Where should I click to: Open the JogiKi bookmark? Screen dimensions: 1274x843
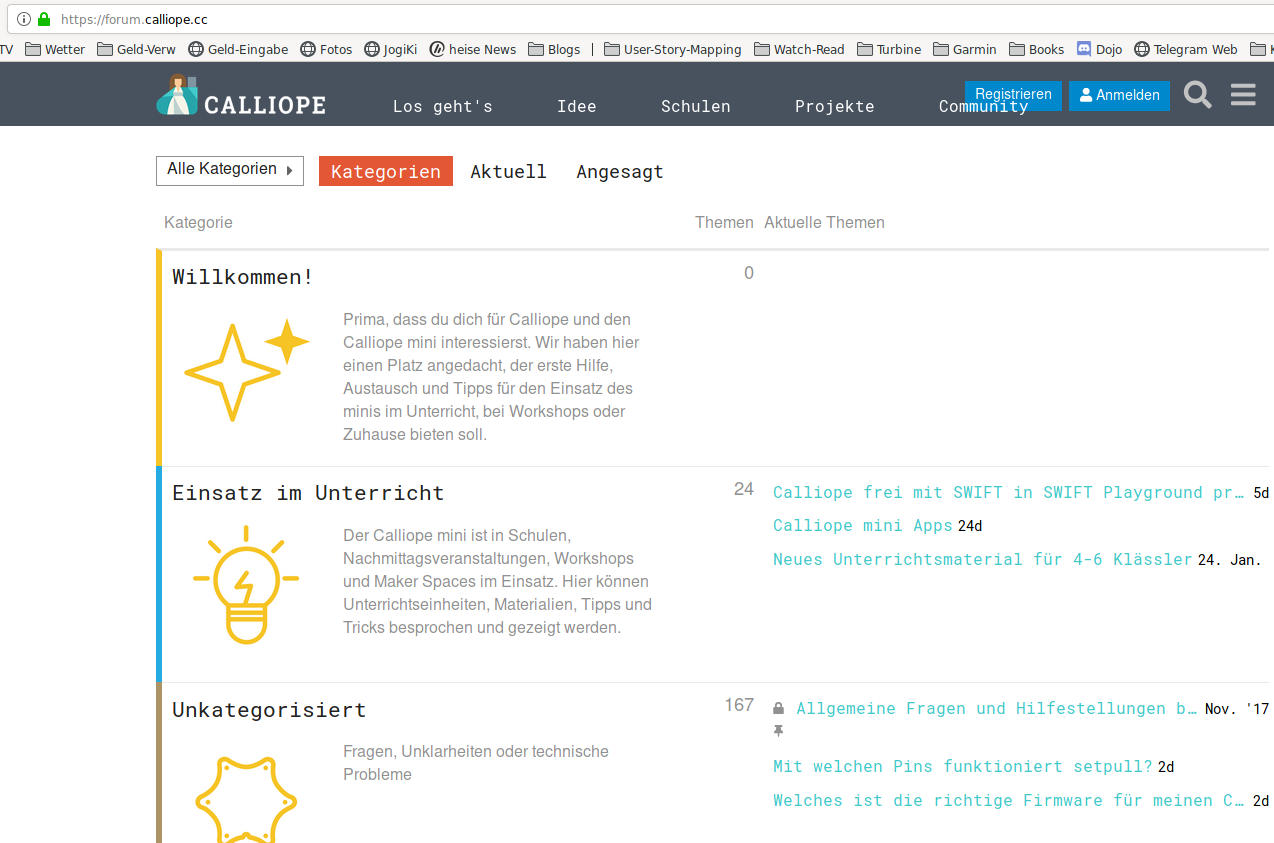click(391, 49)
